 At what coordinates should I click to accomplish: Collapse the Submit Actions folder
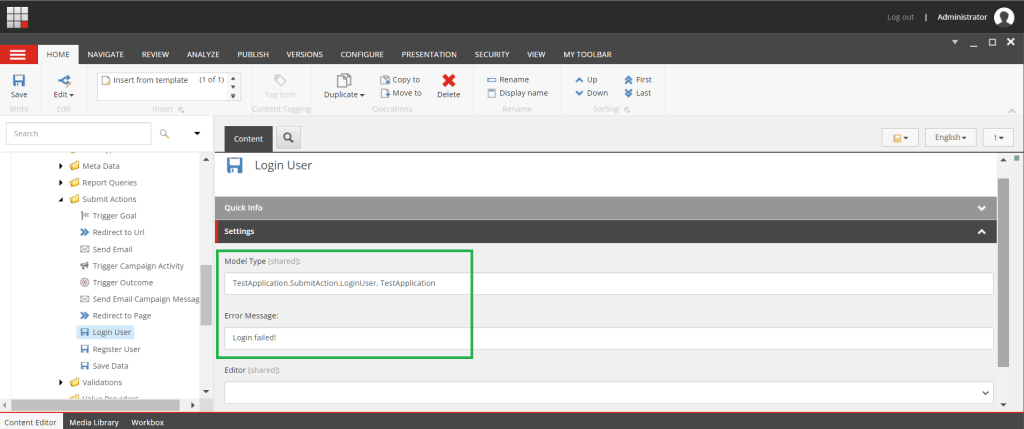[61, 199]
